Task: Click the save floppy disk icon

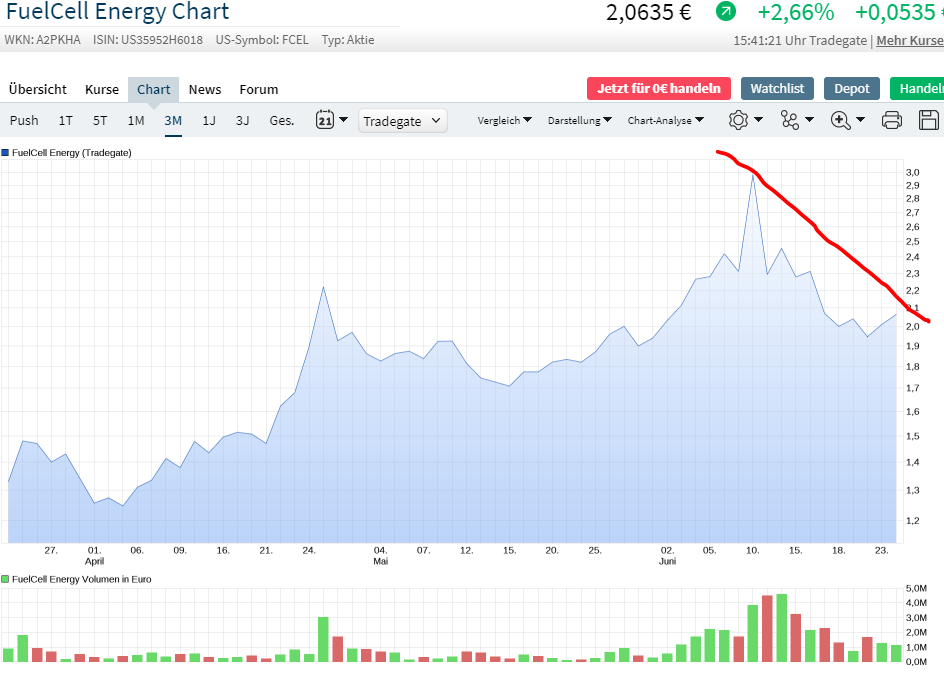Action: 928,120
